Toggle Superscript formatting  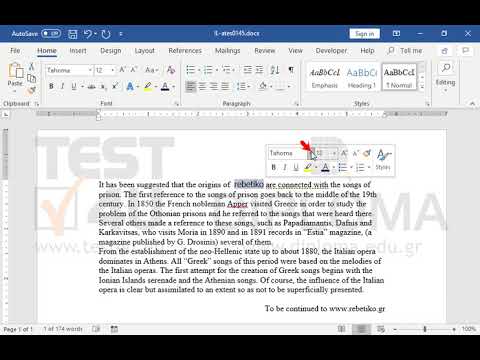[115, 87]
